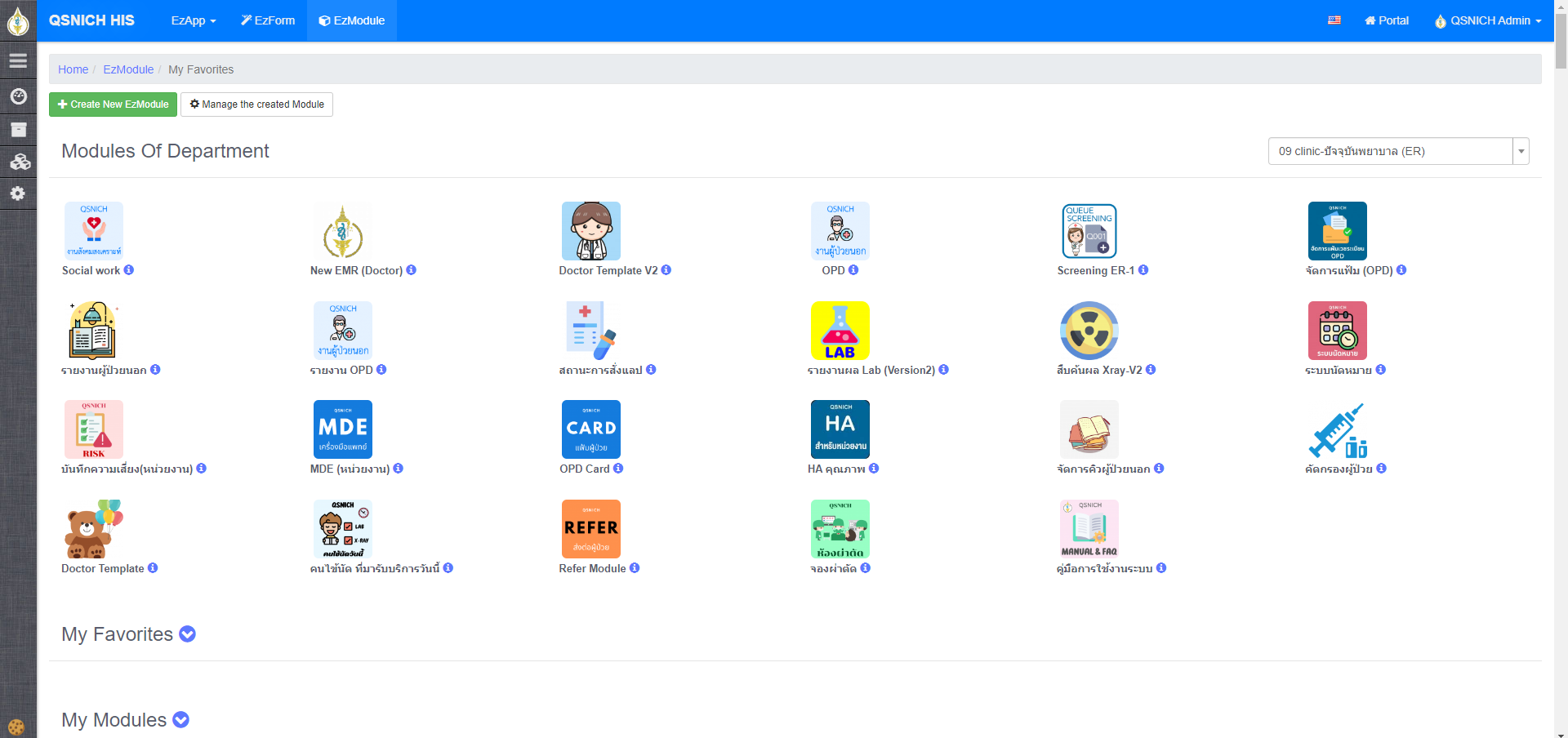The width and height of the screenshot is (1568, 738).
Task: Open the Refer Module orange icon
Action: click(x=590, y=529)
